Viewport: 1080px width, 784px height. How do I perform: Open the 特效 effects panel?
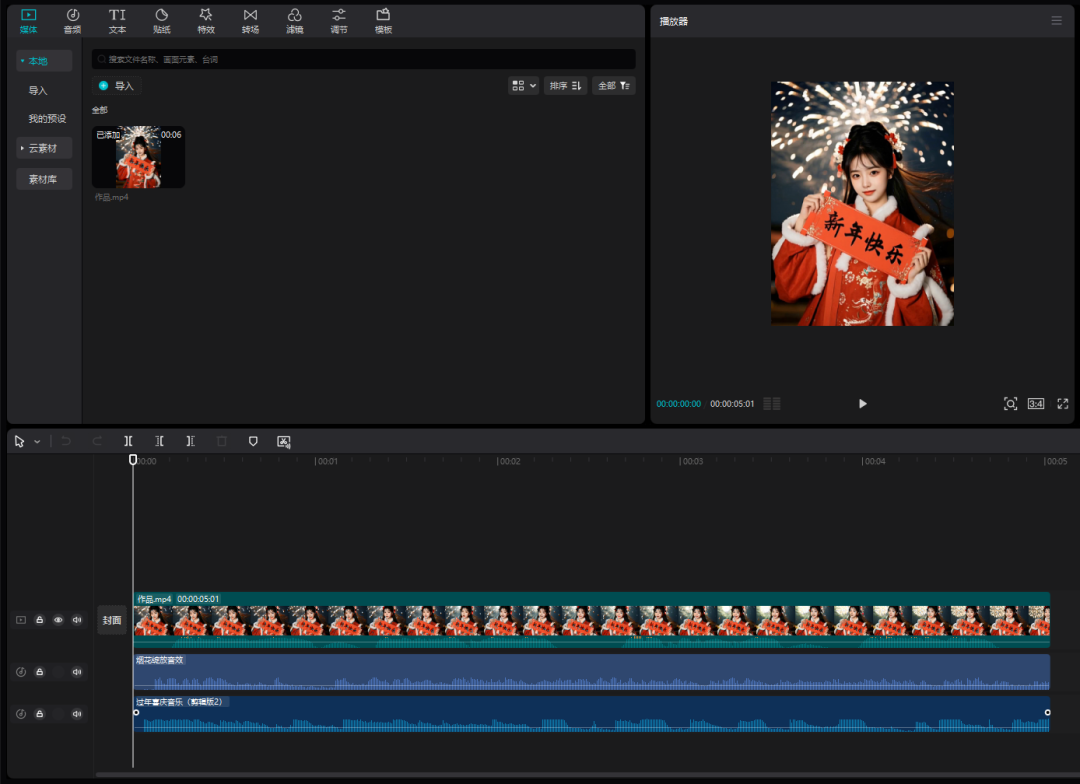pos(206,20)
